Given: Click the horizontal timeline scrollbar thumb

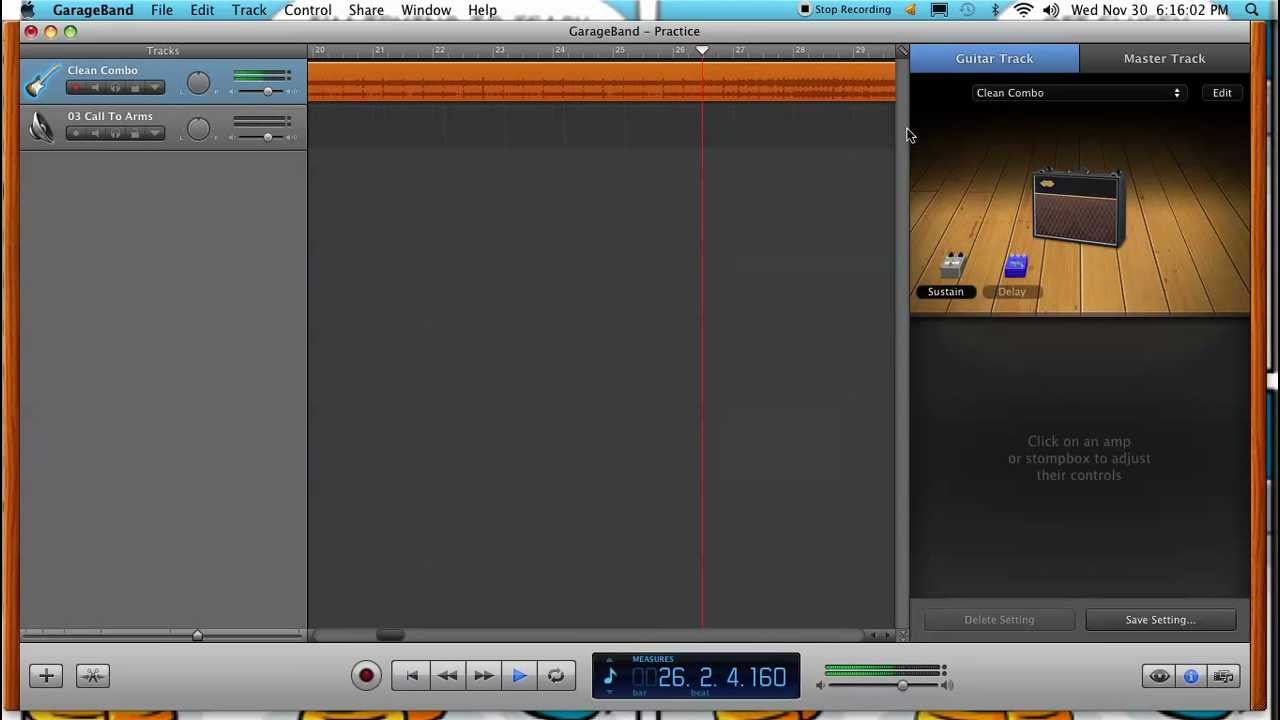Looking at the screenshot, I should coord(390,635).
